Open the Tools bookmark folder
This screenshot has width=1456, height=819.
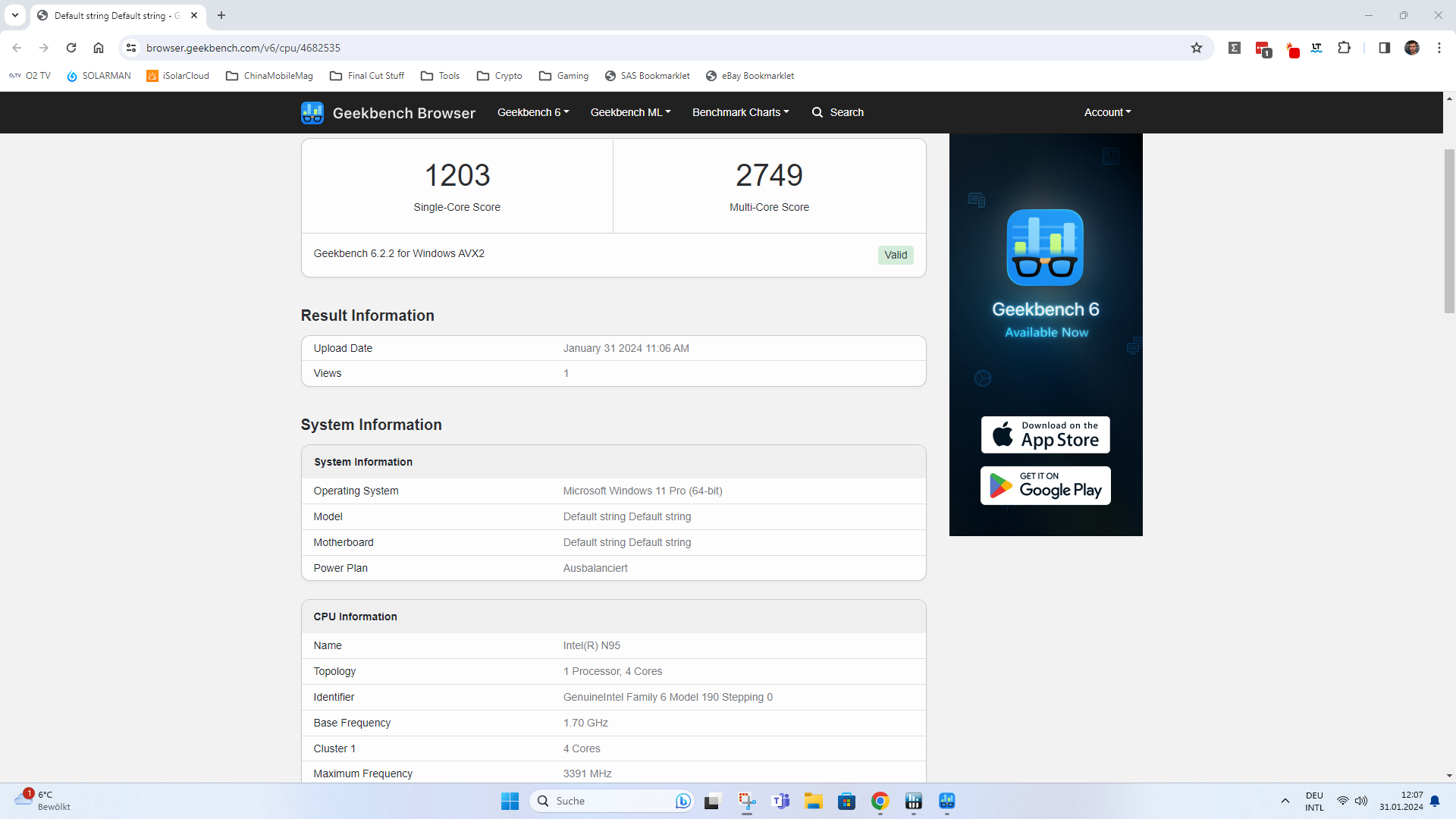click(441, 76)
